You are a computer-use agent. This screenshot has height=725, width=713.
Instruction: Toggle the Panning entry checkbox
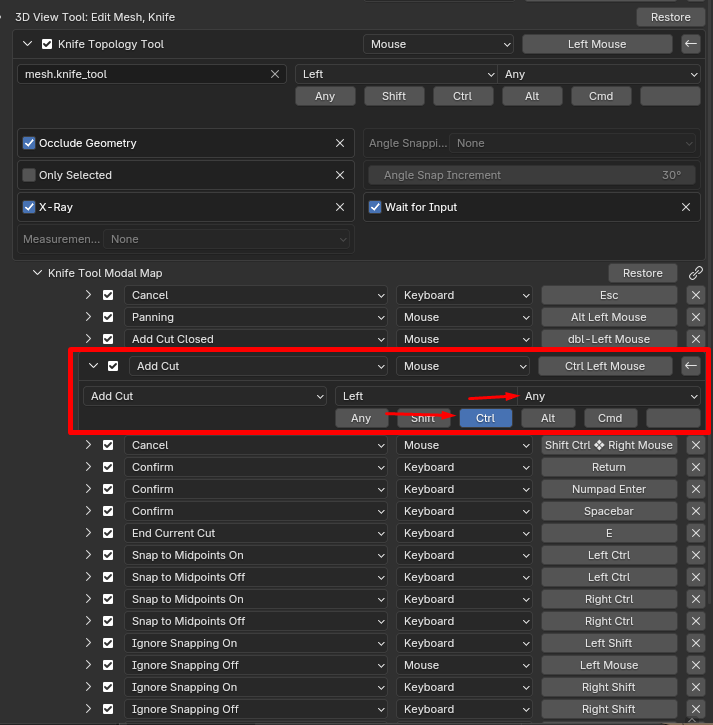tap(108, 317)
